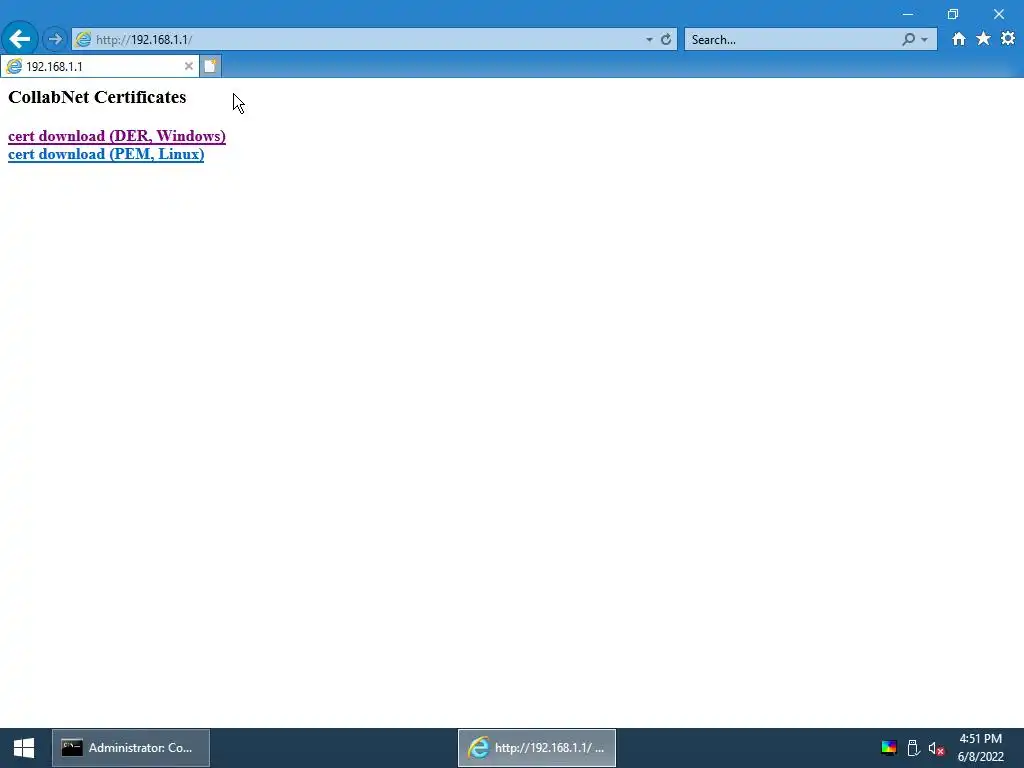Viewport: 1024px width, 768px height.
Task: Open the Windows Start menu
Action: coord(24,748)
